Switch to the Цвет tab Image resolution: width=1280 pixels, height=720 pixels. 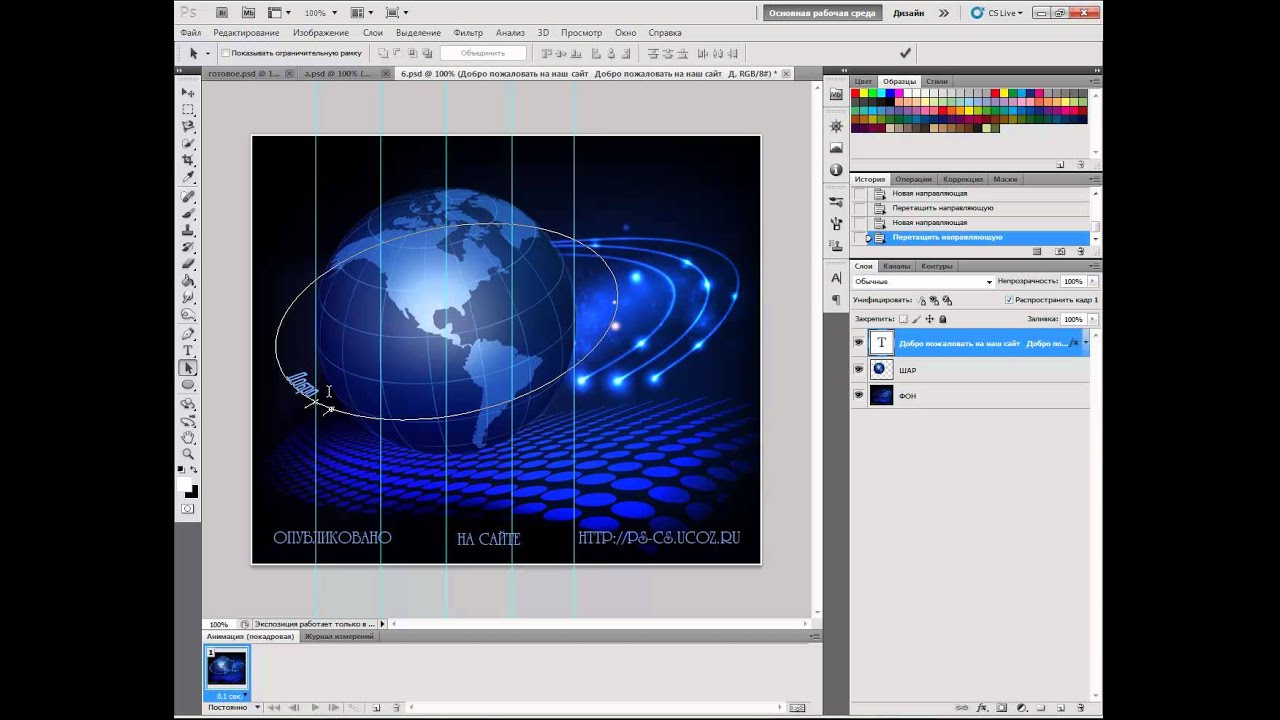point(863,81)
